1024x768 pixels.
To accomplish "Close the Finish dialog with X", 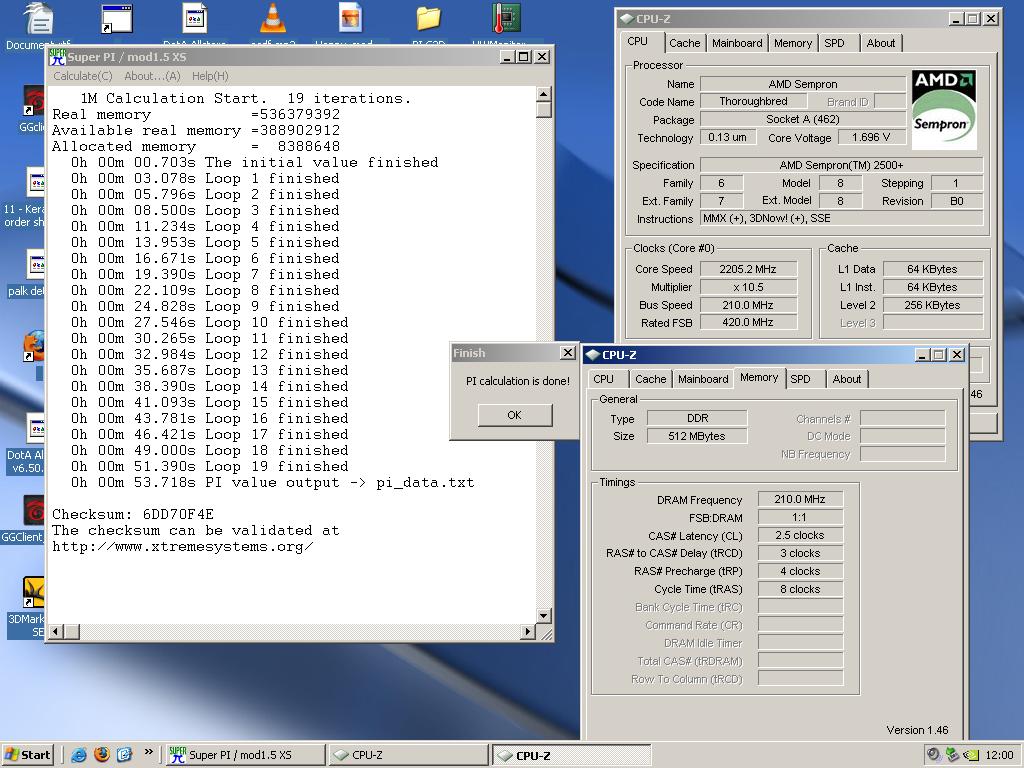I will click(568, 353).
